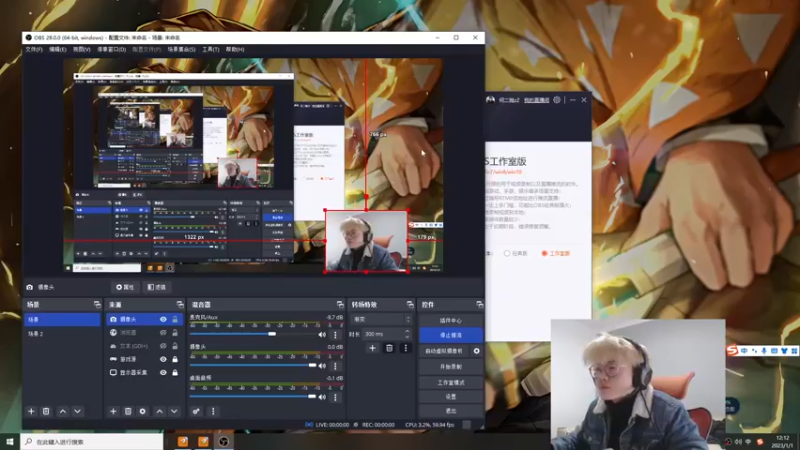
Task: Show the 文本 (GDI+) source eye icon
Action: click(x=163, y=346)
